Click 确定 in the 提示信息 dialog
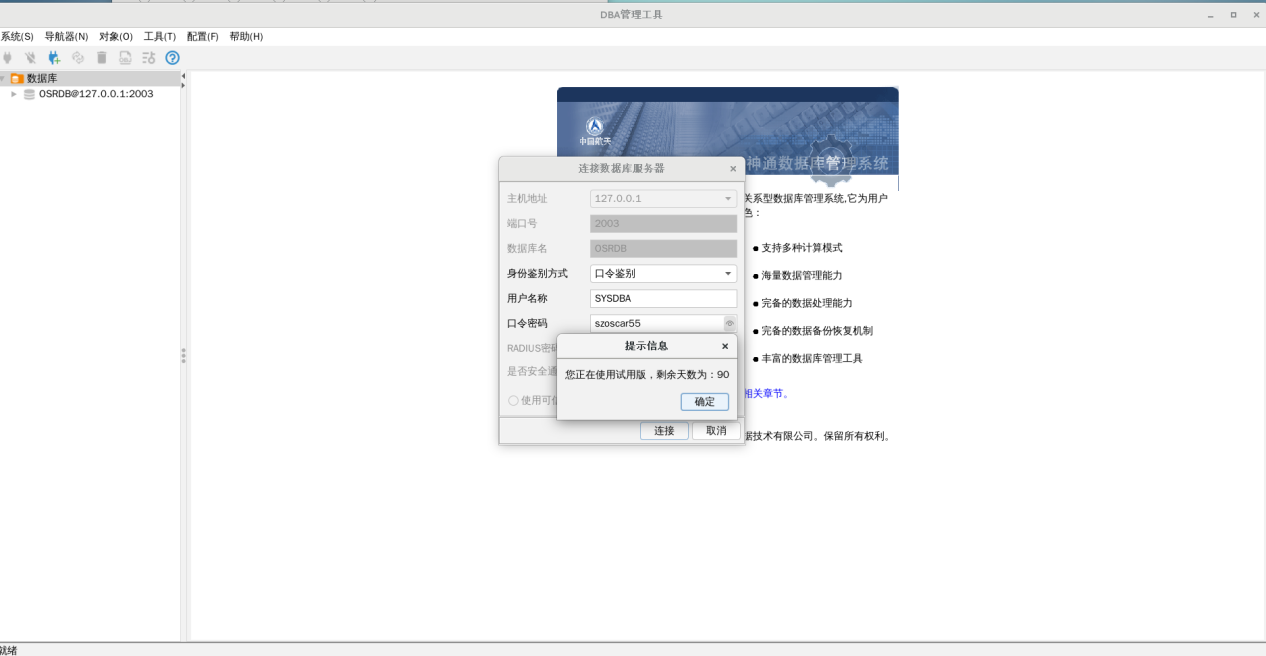 point(705,401)
